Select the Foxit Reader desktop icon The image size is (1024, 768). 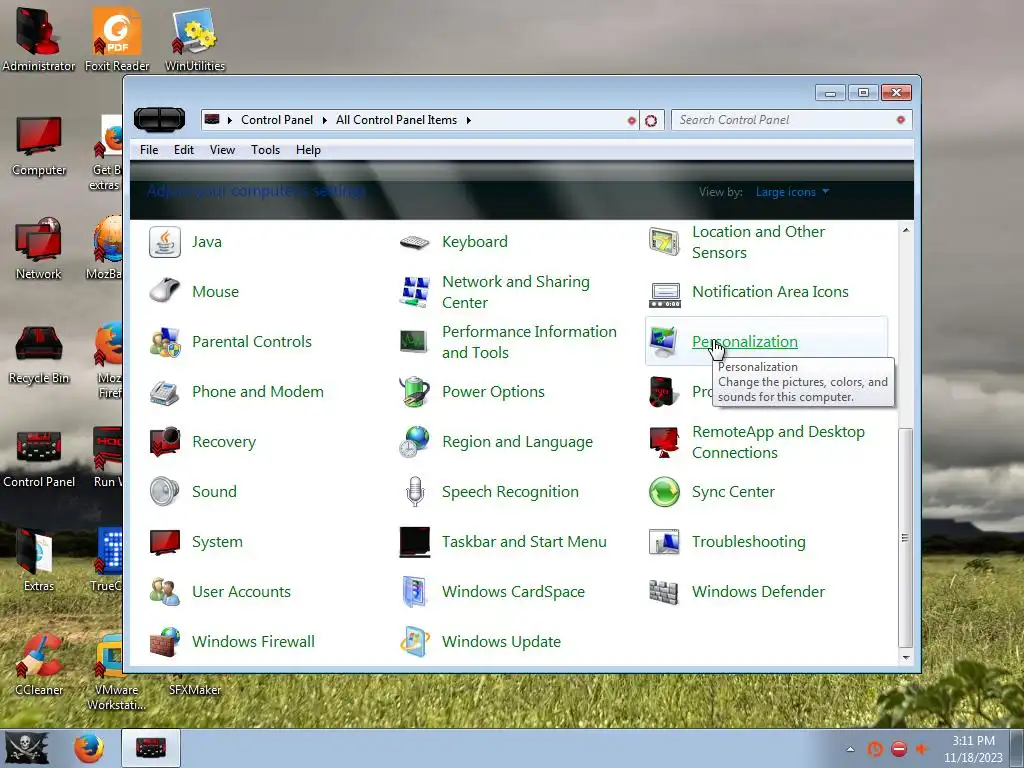[117, 39]
